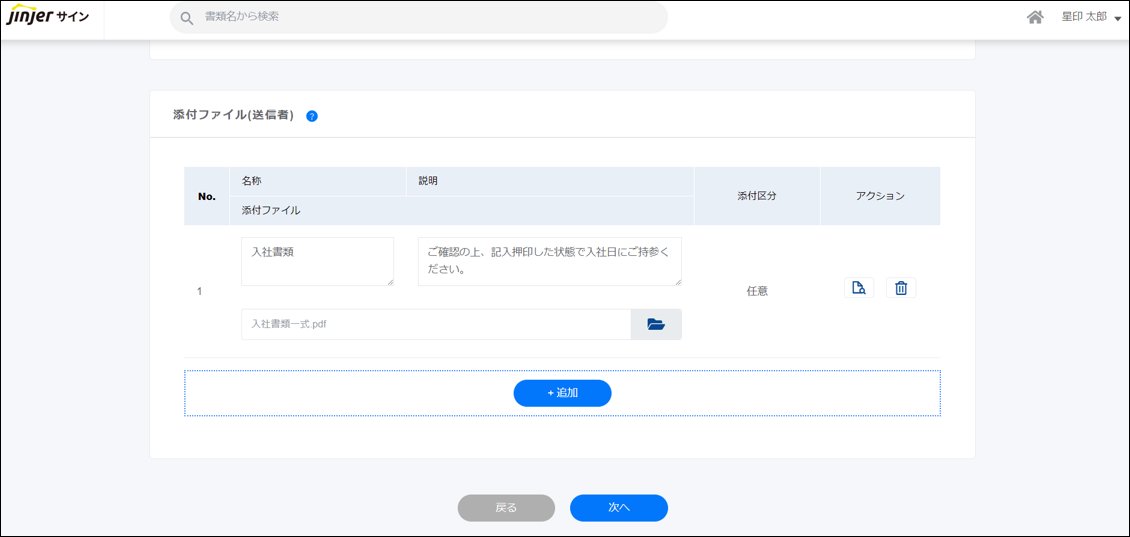Click the 名称 field containing 入社書類
Viewport: 1130px width, 537px height.
(x=316, y=261)
